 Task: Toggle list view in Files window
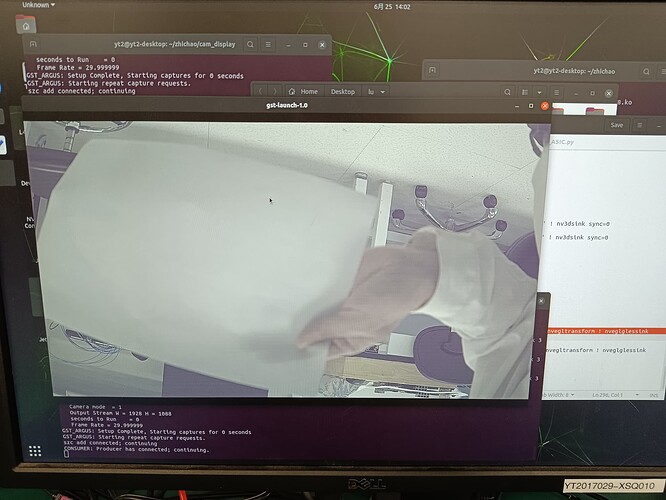[525, 92]
